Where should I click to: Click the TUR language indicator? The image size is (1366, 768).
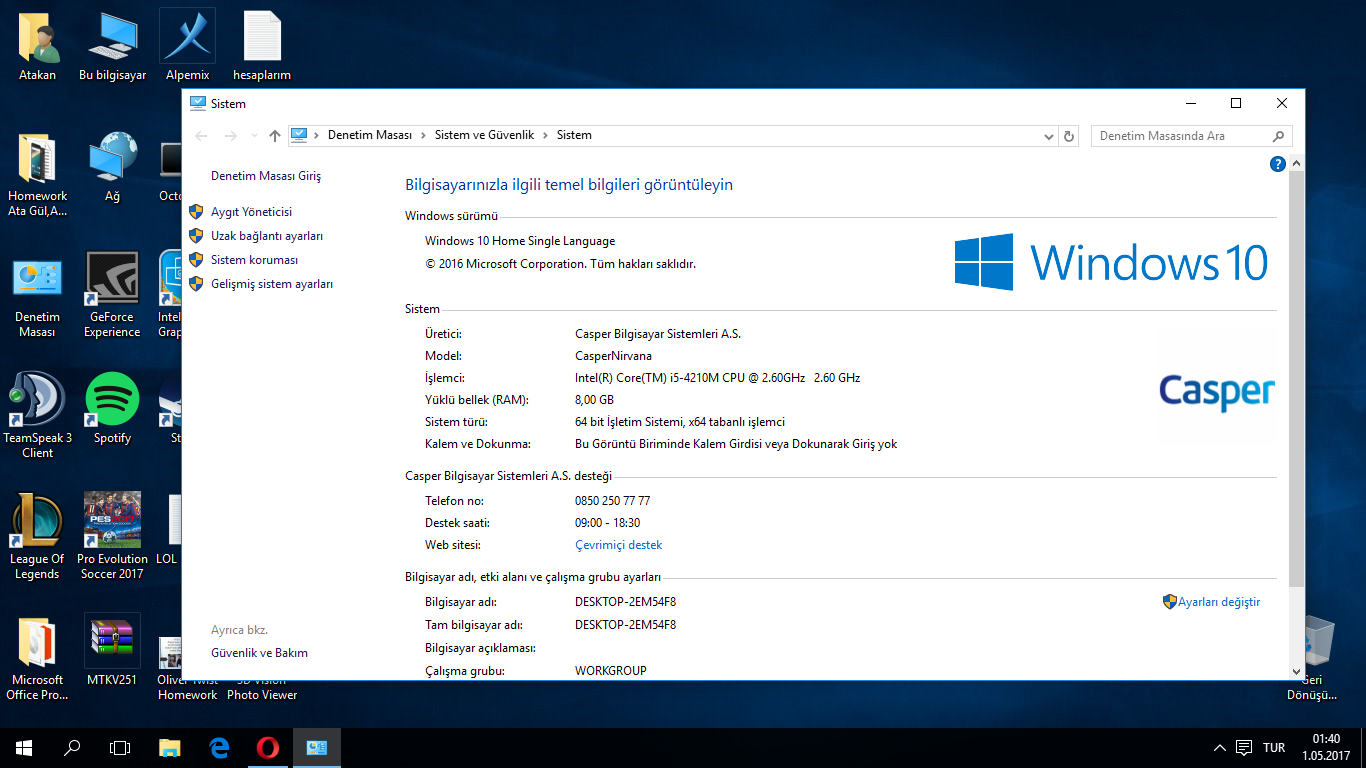click(x=1274, y=747)
